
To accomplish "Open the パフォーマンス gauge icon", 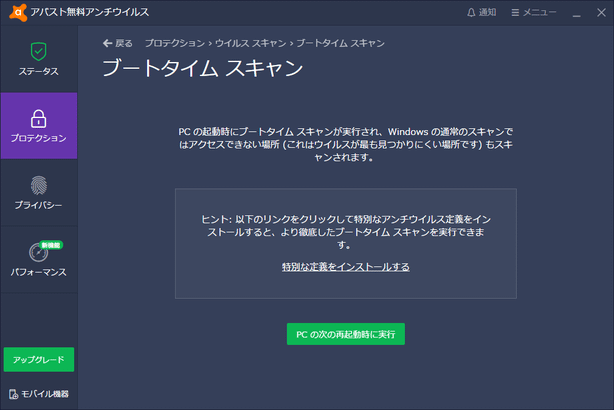I will [x=38, y=253].
